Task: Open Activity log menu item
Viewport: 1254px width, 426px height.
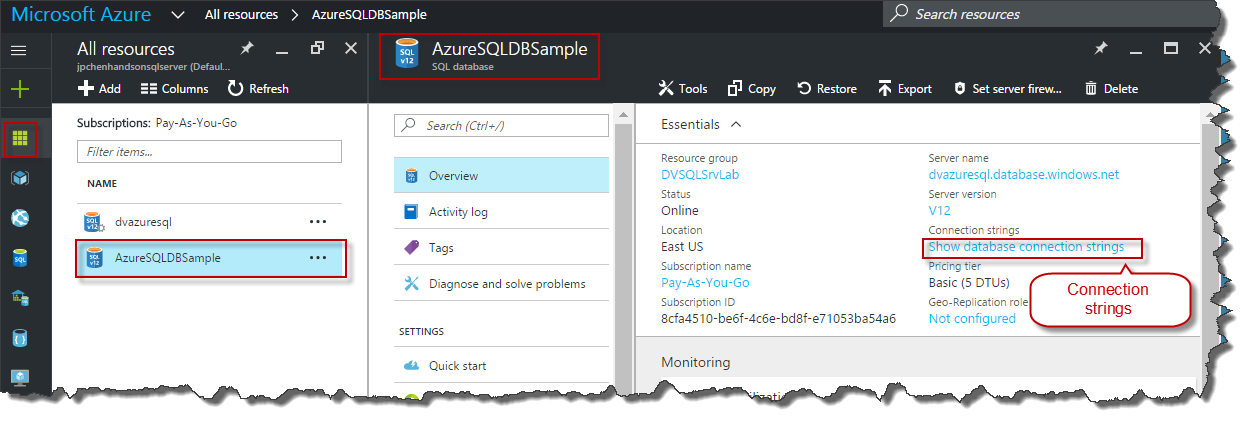Action: [x=501, y=212]
